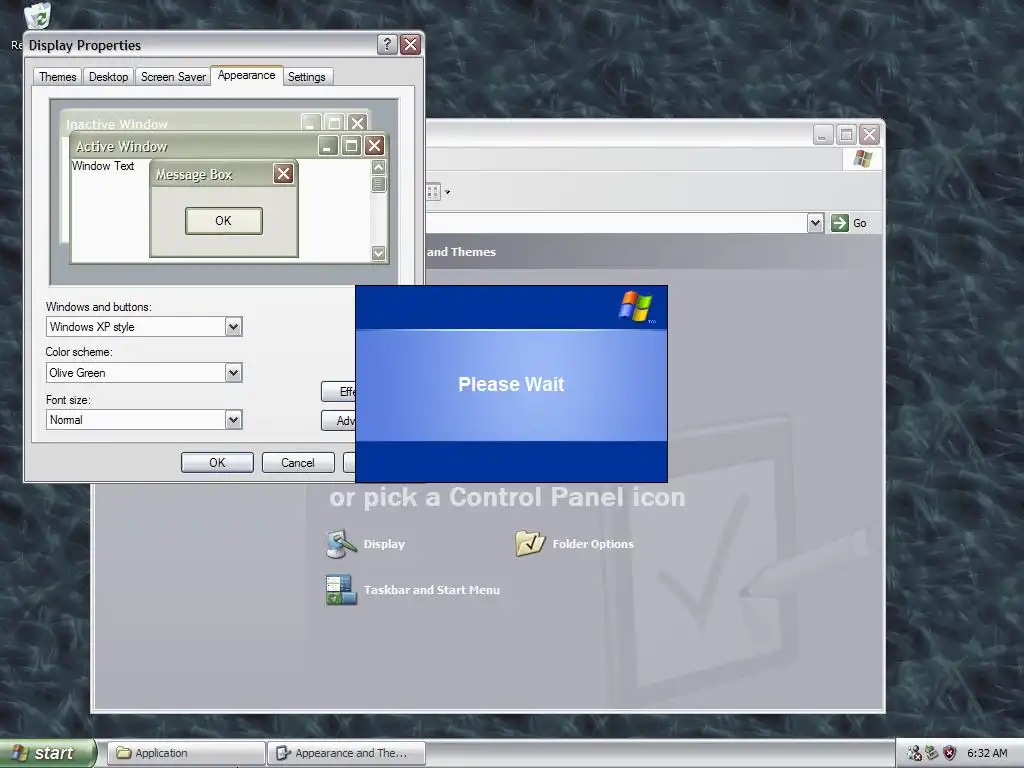
Task: Click the second system tray icon
Action: coord(931,753)
